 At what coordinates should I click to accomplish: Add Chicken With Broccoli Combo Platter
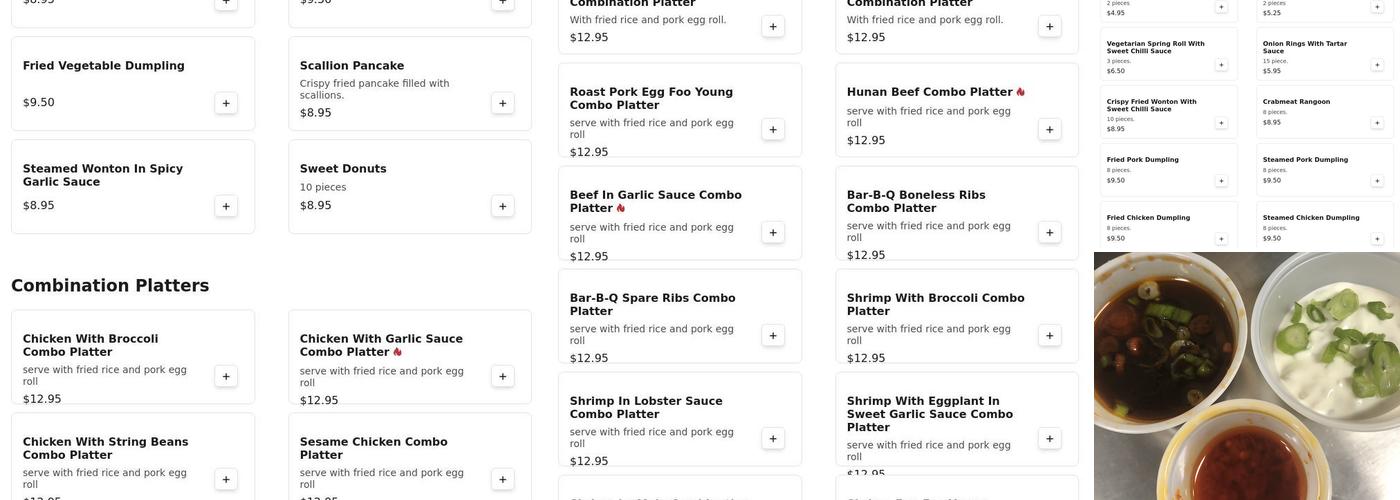tap(226, 376)
